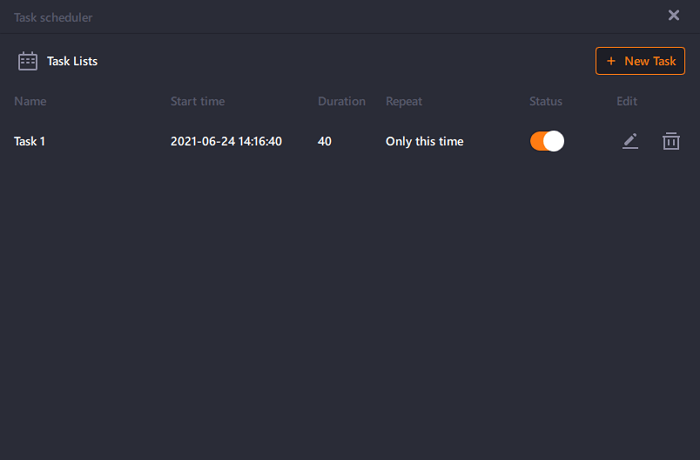Click the Status column header

546,101
